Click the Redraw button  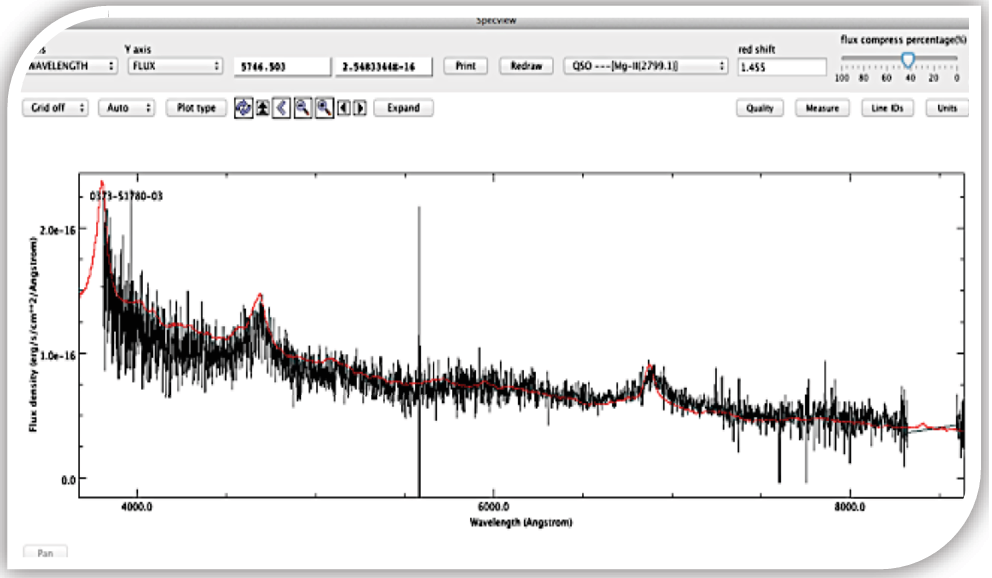[526, 66]
